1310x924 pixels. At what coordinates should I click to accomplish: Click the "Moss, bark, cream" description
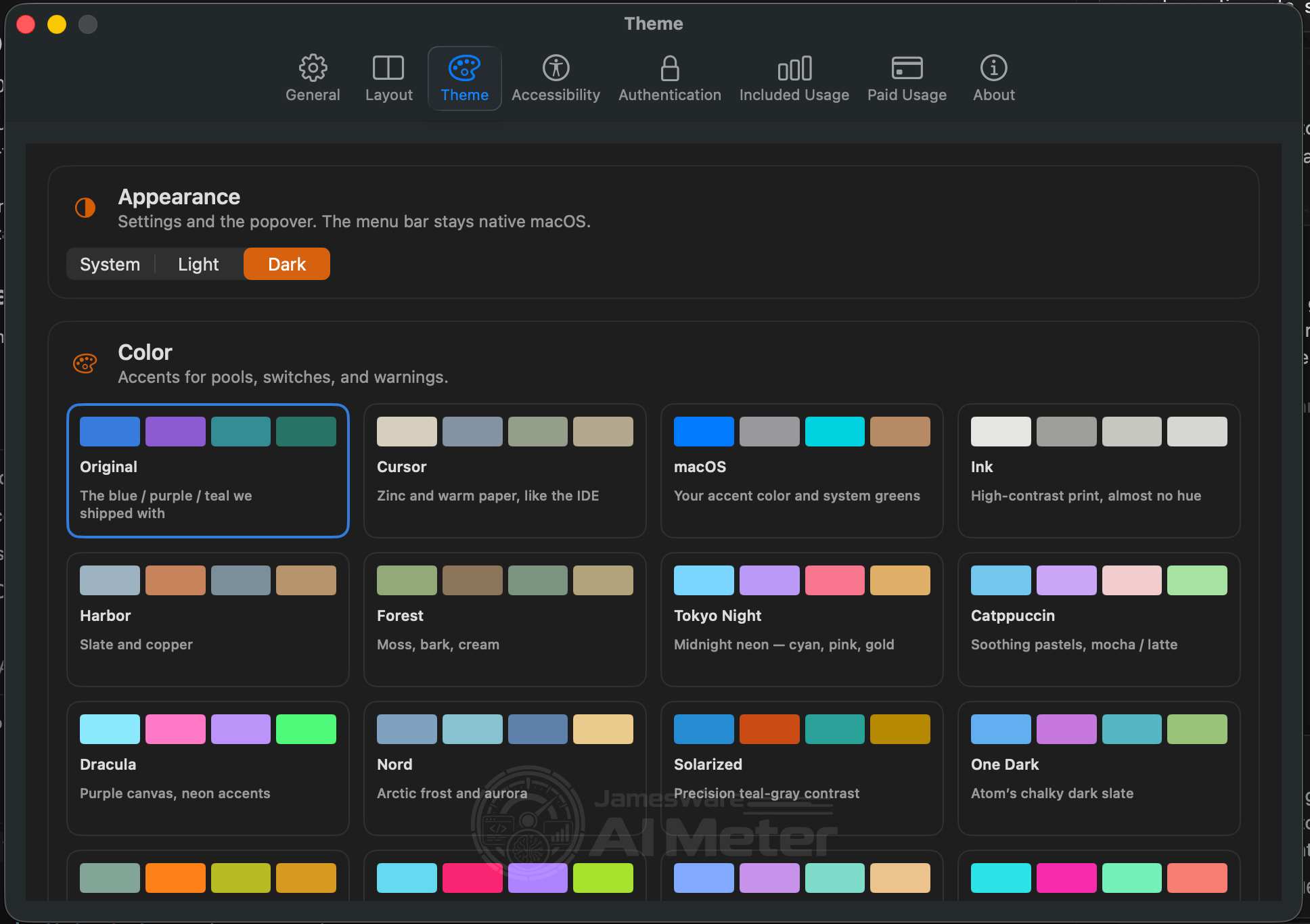[438, 645]
